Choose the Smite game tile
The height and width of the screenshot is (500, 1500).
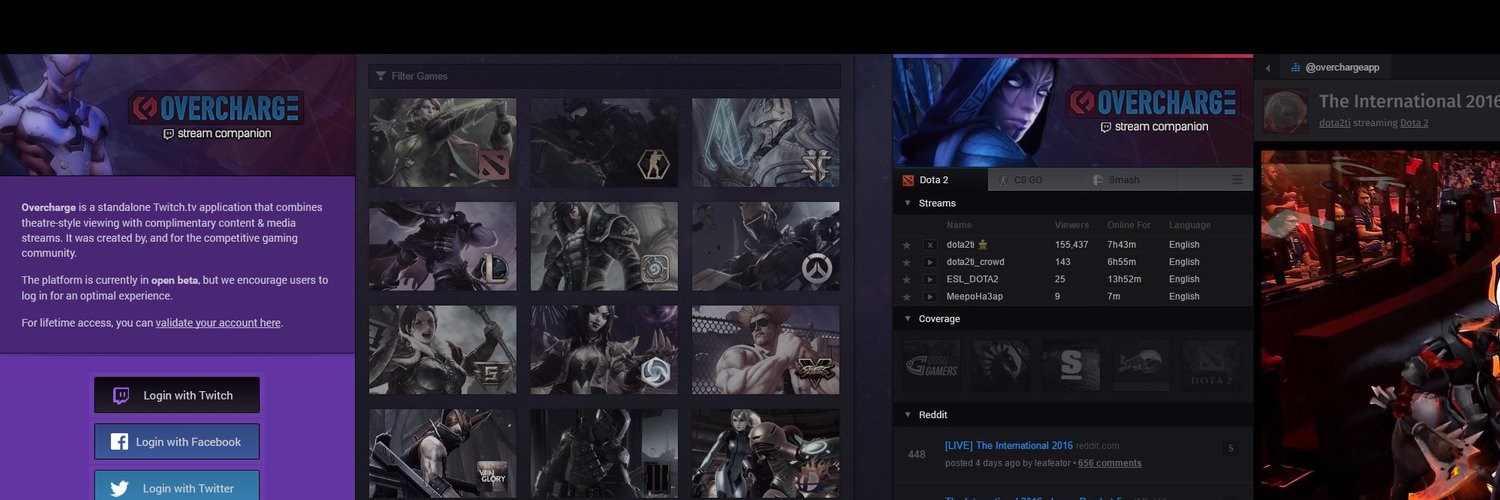[443, 350]
